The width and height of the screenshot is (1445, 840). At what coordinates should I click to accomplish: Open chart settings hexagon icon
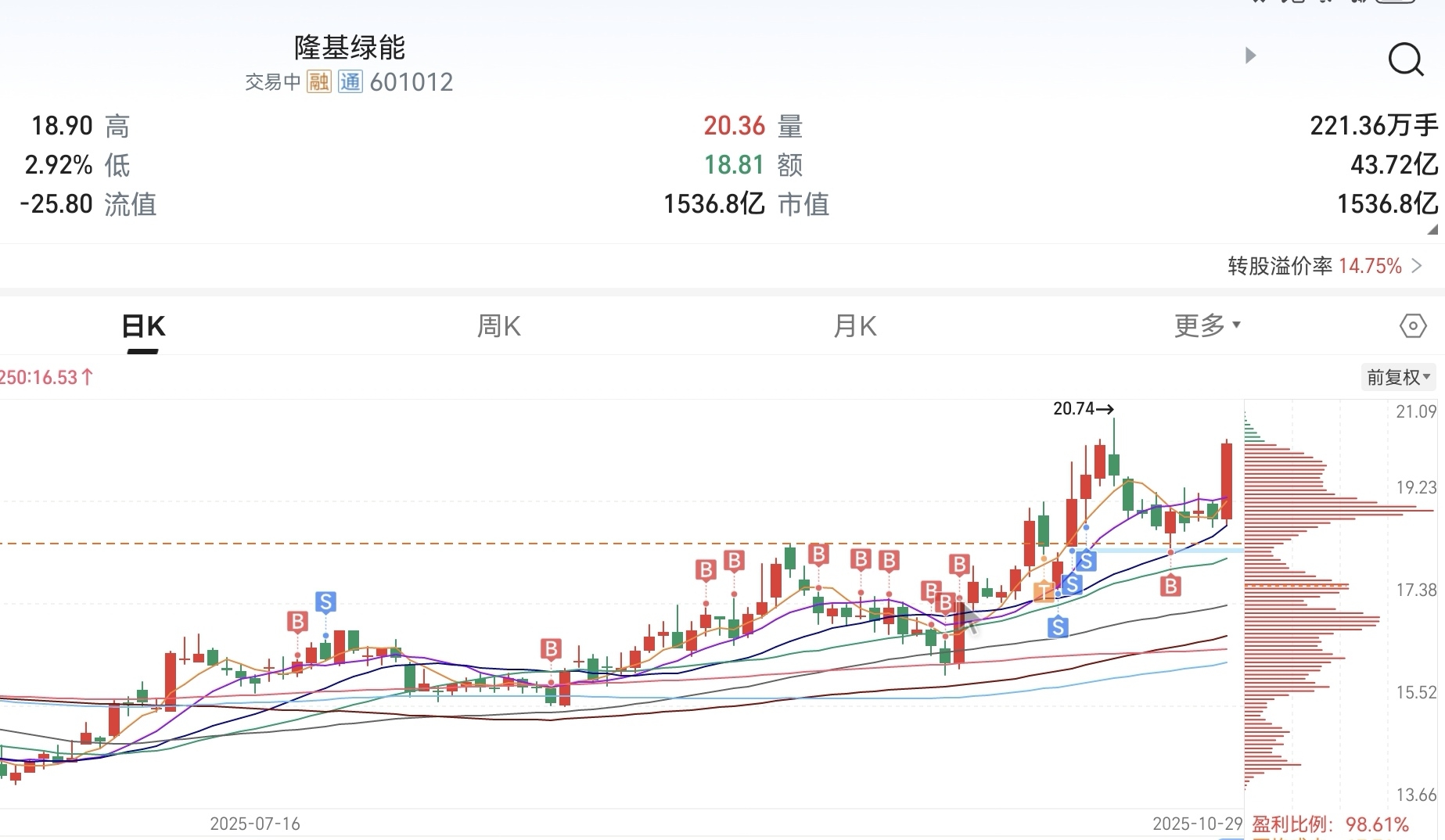1413,326
